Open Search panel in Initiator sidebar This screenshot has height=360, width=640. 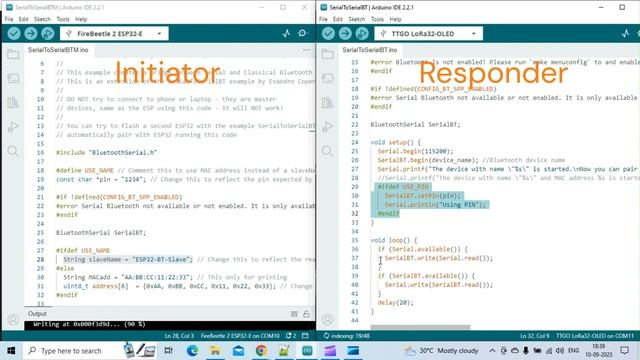[13, 151]
